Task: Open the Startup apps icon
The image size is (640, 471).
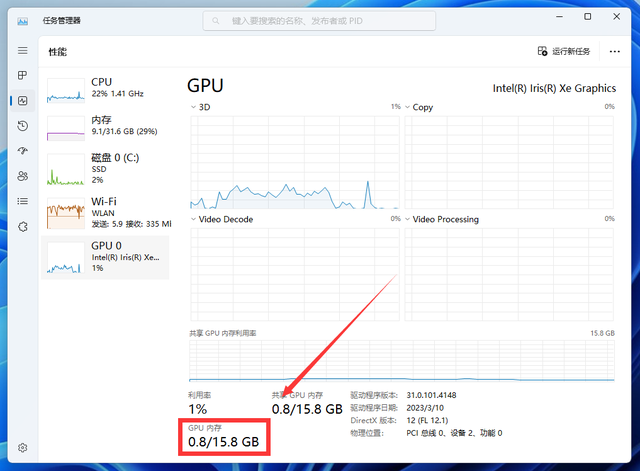Action: click(22, 151)
